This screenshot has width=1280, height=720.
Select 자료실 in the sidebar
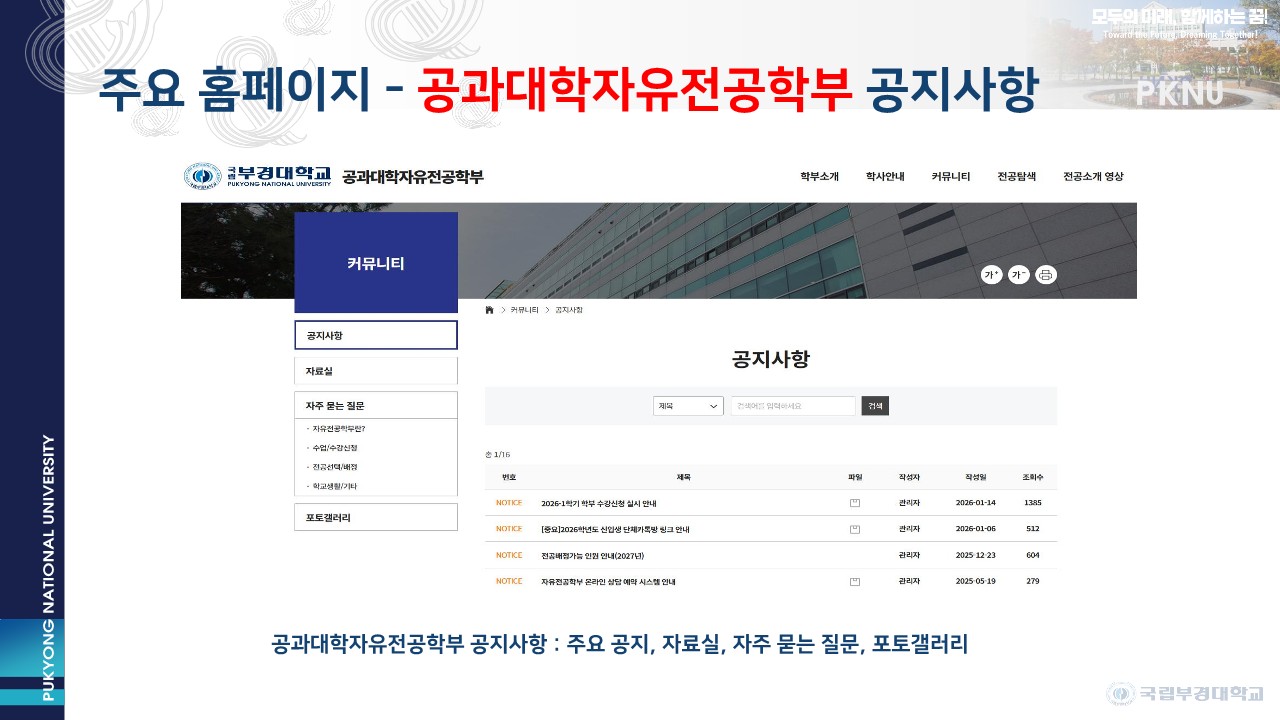click(x=375, y=371)
